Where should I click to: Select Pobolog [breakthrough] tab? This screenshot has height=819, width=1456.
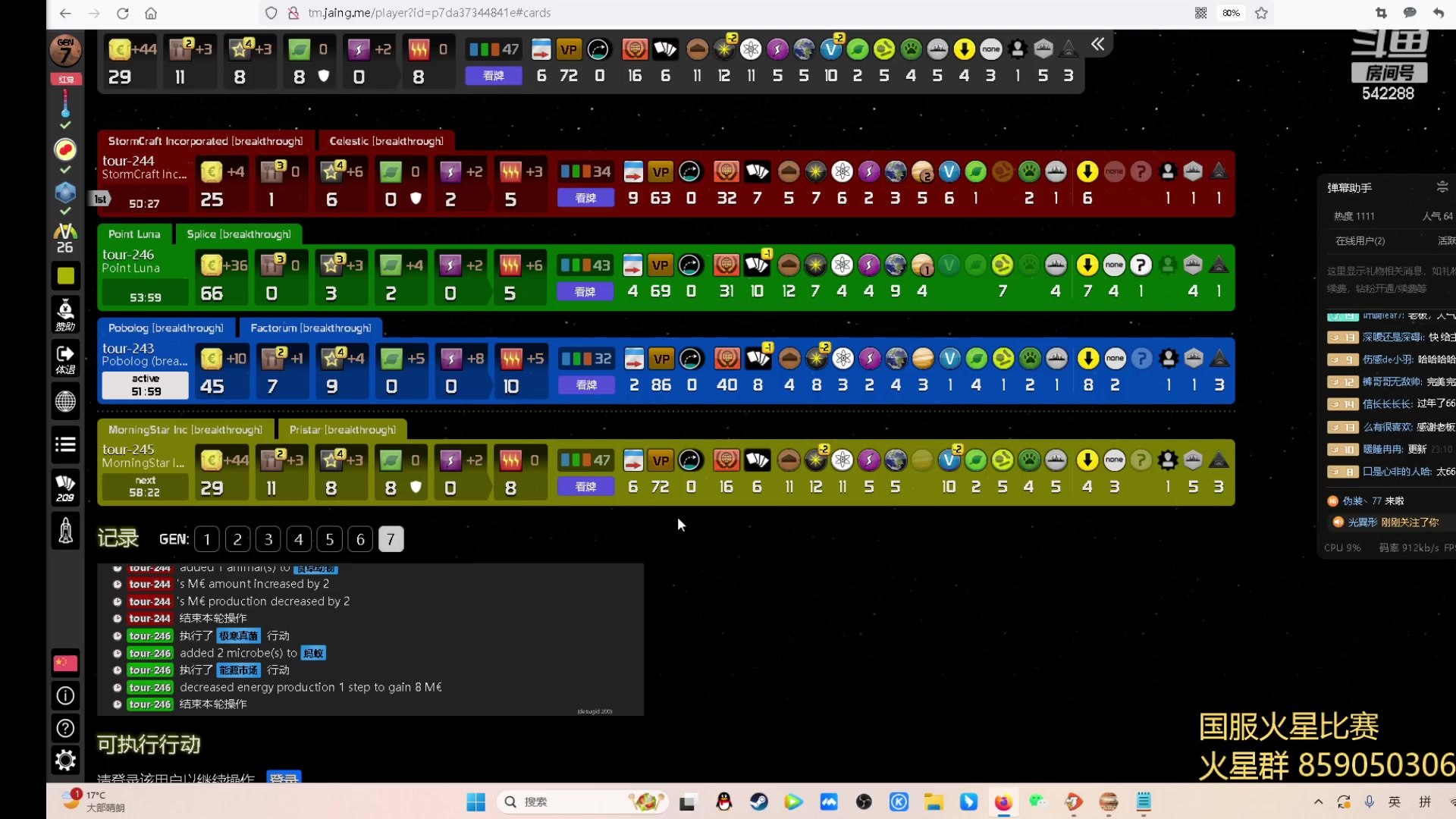coord(165,328)
